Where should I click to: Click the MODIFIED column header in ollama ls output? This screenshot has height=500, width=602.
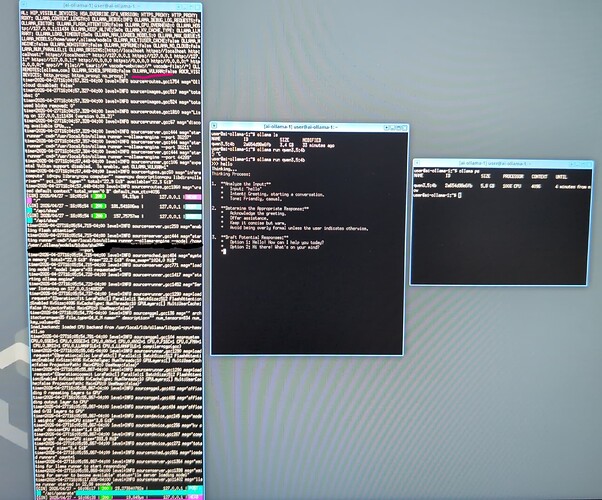pos(311,140)
